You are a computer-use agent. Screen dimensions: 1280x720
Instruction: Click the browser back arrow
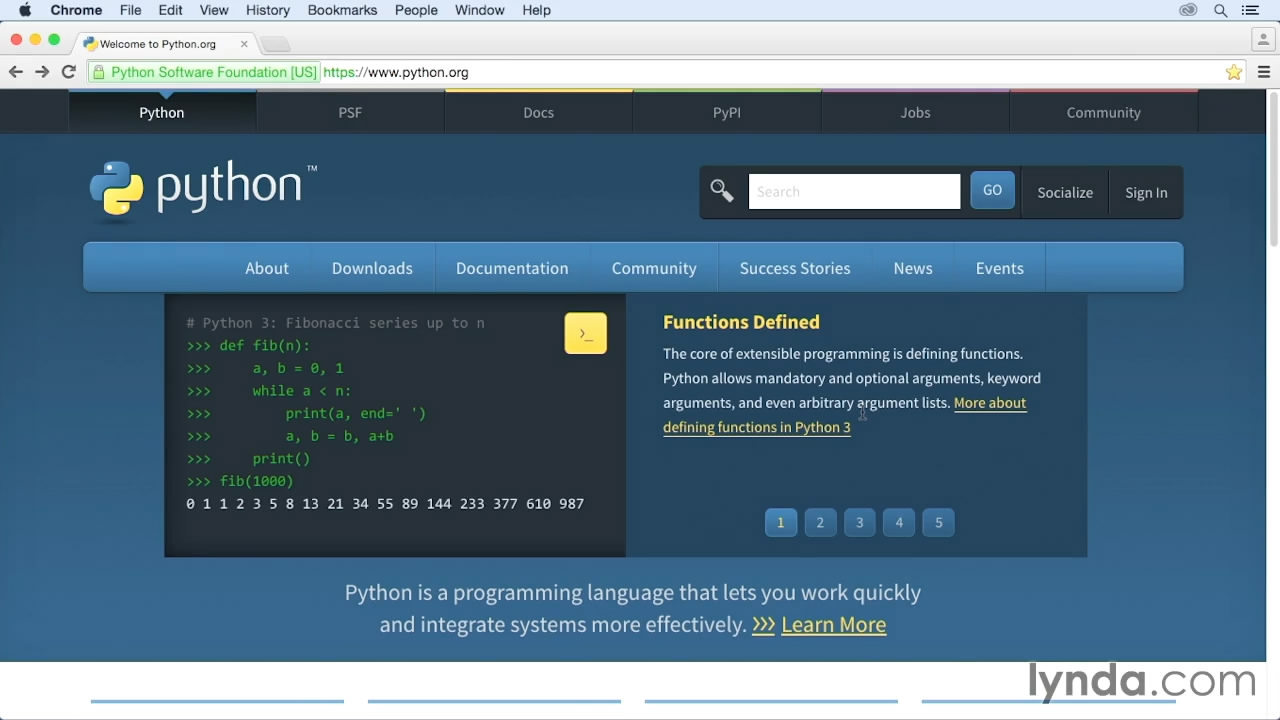[x=15, y=72]
